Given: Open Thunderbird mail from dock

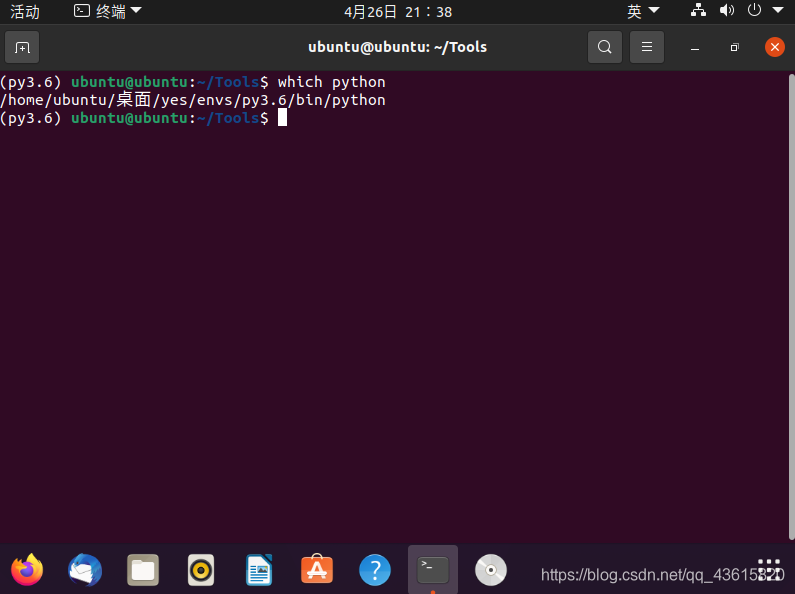Looking at the screenshot, I should 85,570.
